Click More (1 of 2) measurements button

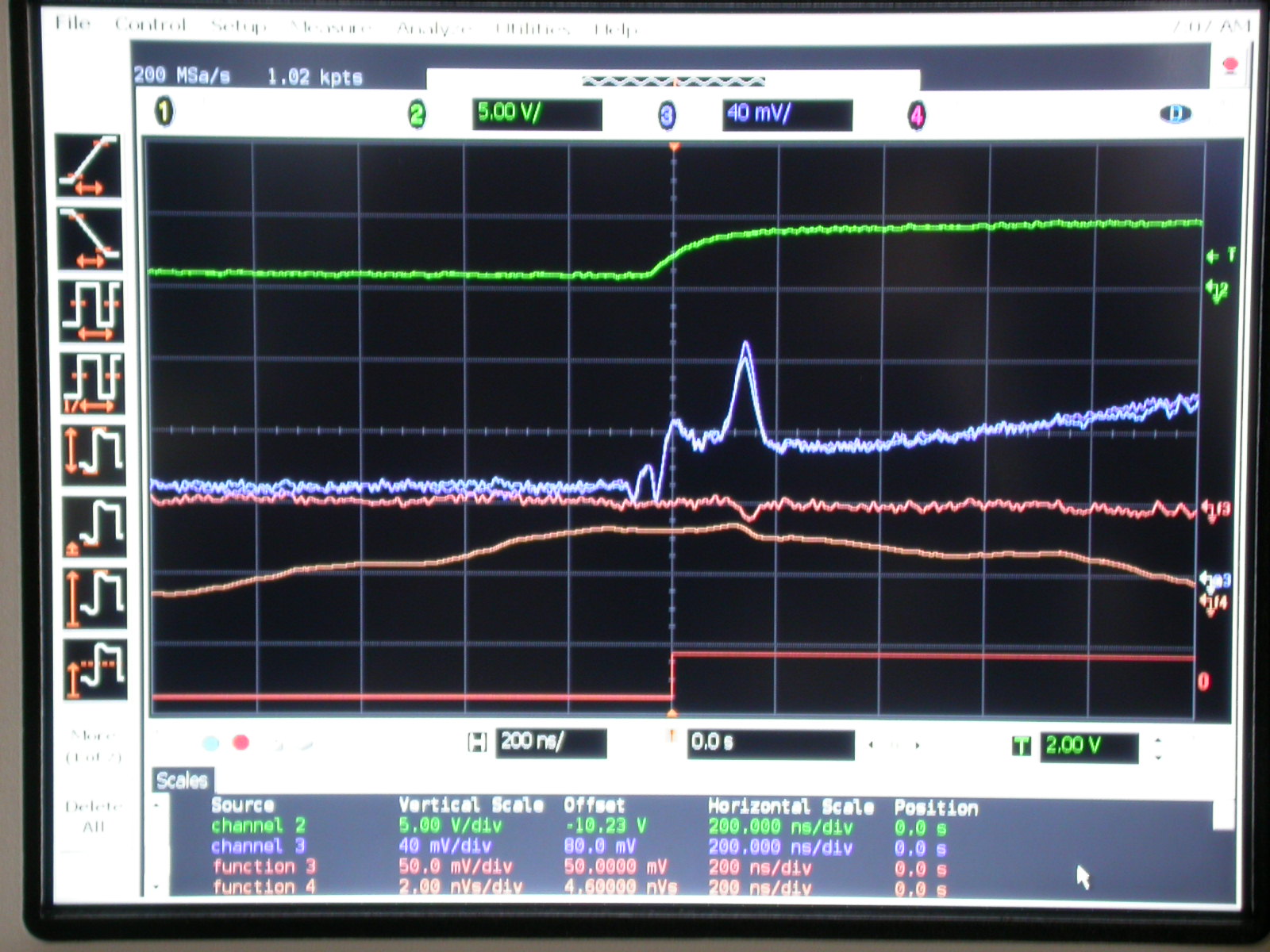[x=93, y=746]
